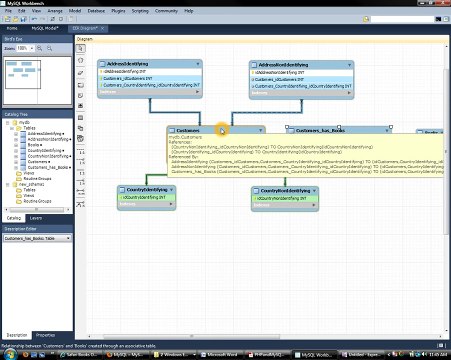The height and width of the screenshot is (360, 451).
Task: Click the undo arrow icon
Action: [x=34, y=19]
